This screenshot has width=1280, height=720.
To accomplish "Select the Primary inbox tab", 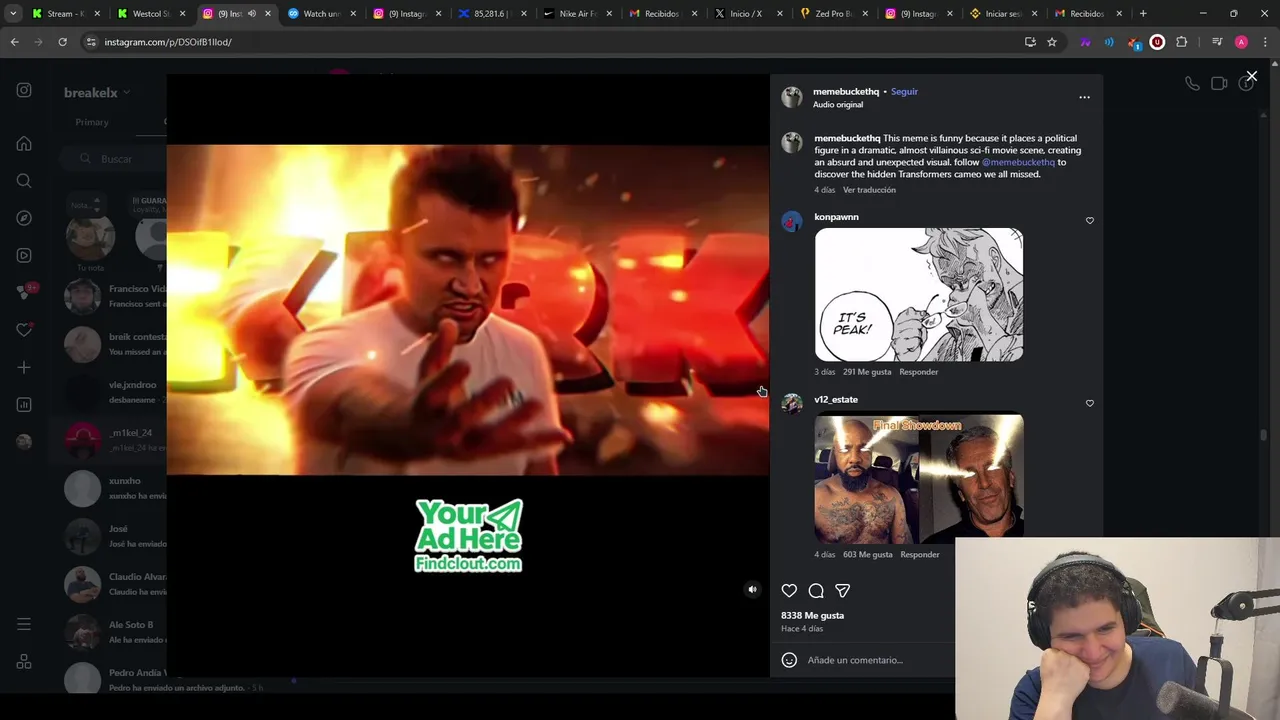I will (x=92, y=122).
